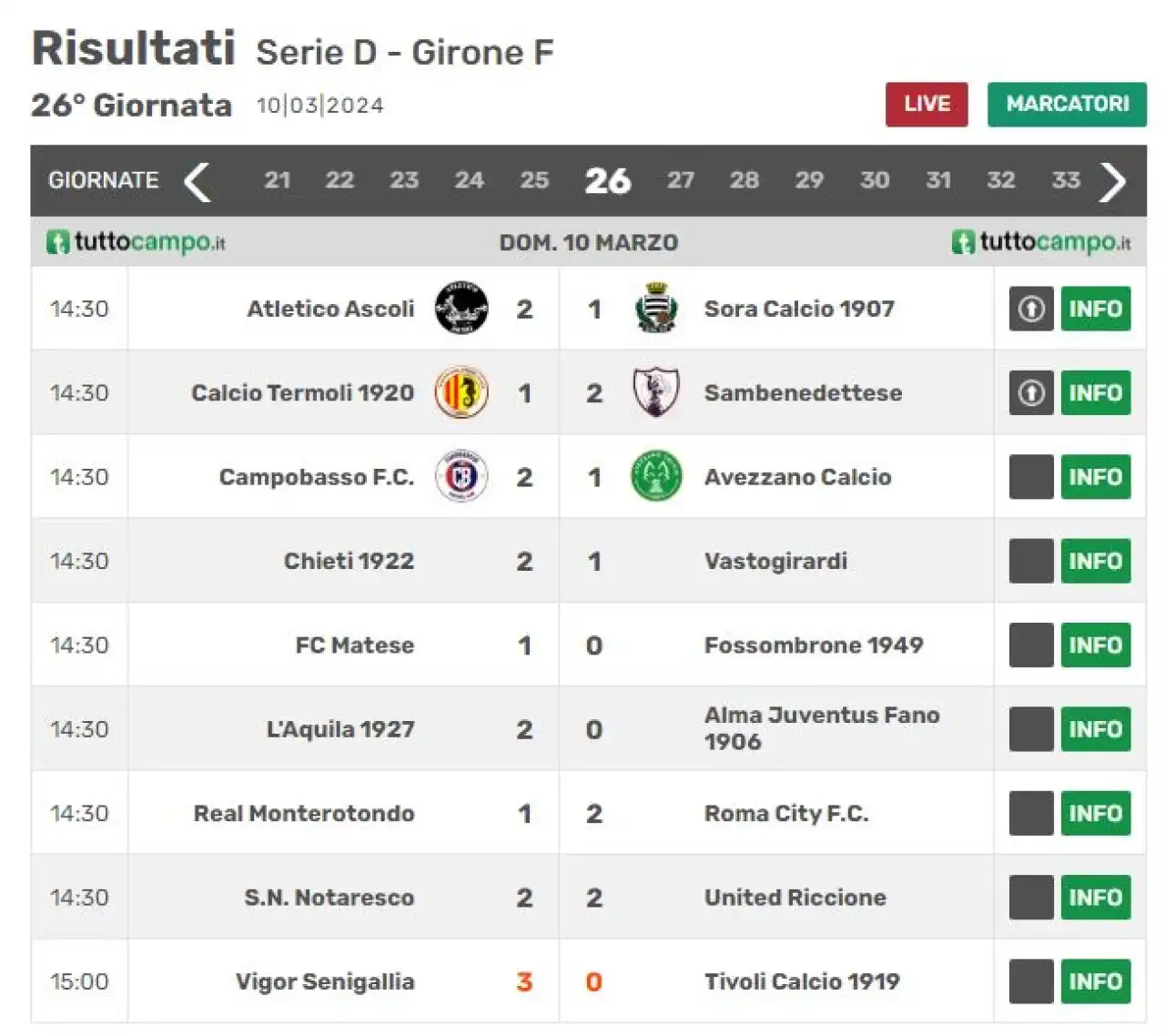1165x1036 pixels.
Task: Open INFO for Vigor Senigallia match
Action: 1096,981
